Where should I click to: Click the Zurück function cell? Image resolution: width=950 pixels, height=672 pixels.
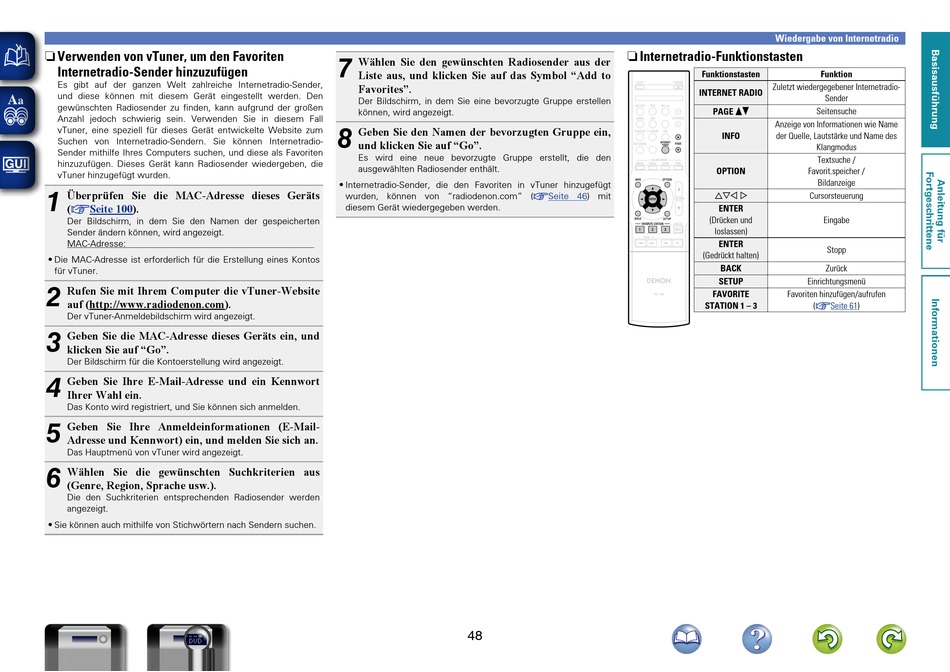(836, 268)
